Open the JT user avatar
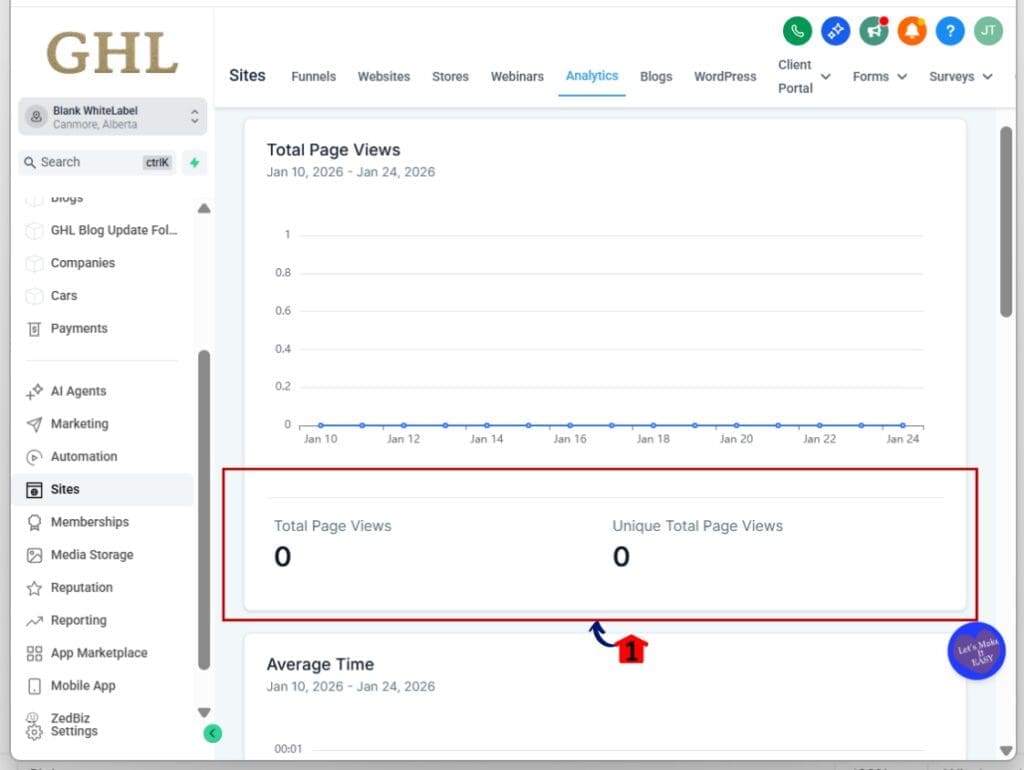The image size is (1024, 770). (988, 31)
